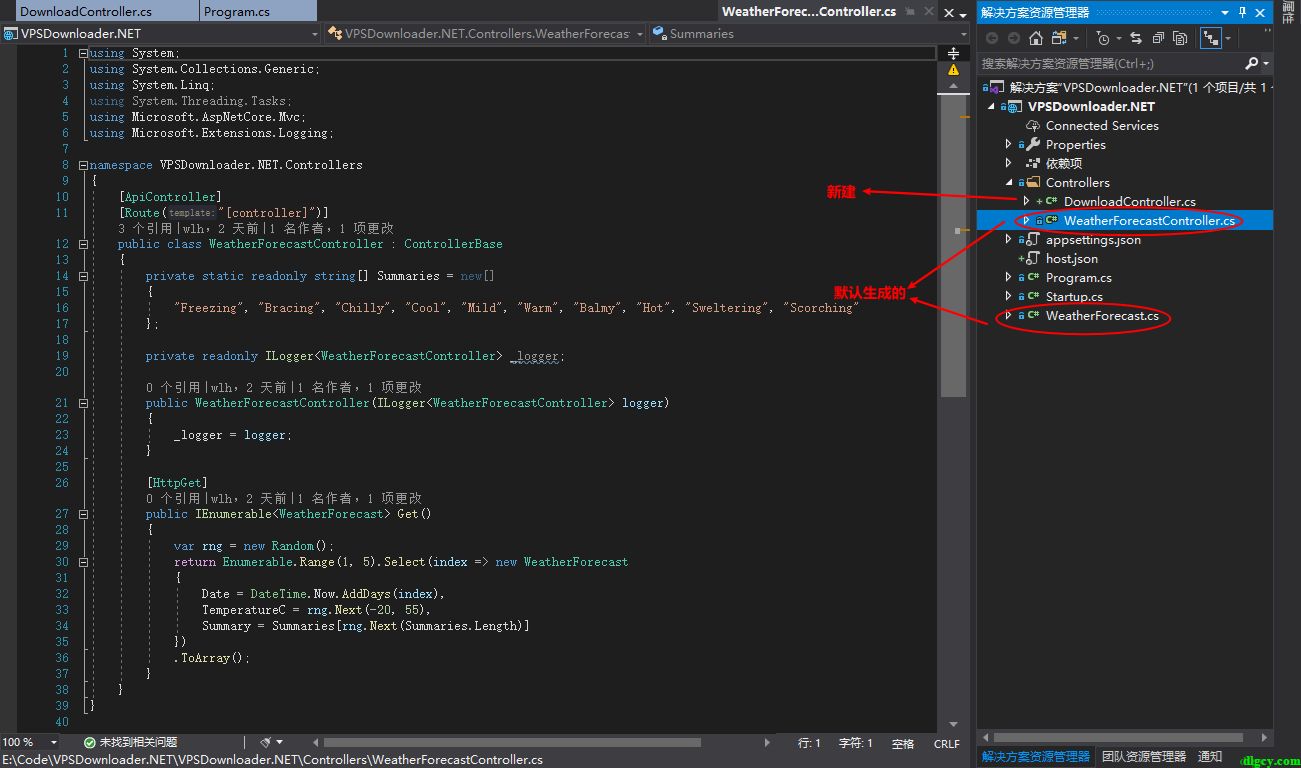
Task: Toggle the highlighted tree-view toolbar button
Action: tap(1211, 38)
